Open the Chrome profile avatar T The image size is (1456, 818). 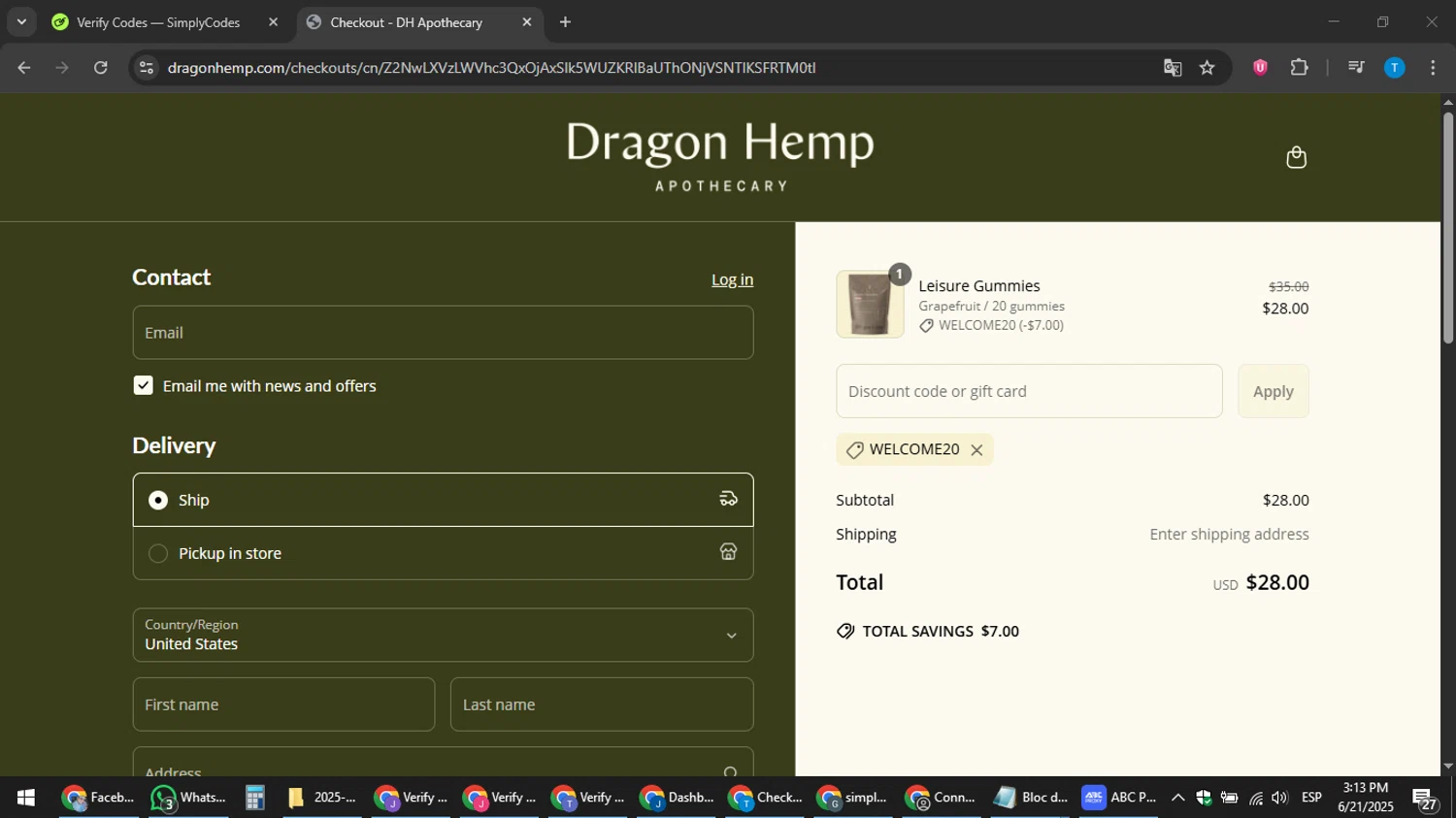1394,68
